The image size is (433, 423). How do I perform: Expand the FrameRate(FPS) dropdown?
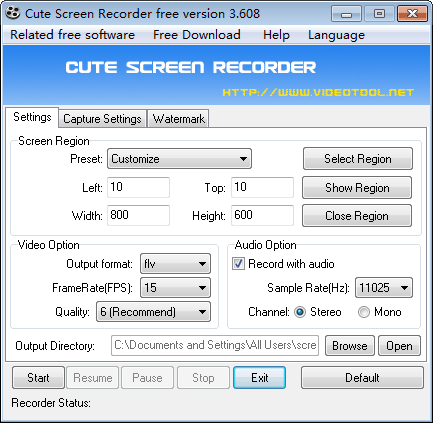[175, 288]
